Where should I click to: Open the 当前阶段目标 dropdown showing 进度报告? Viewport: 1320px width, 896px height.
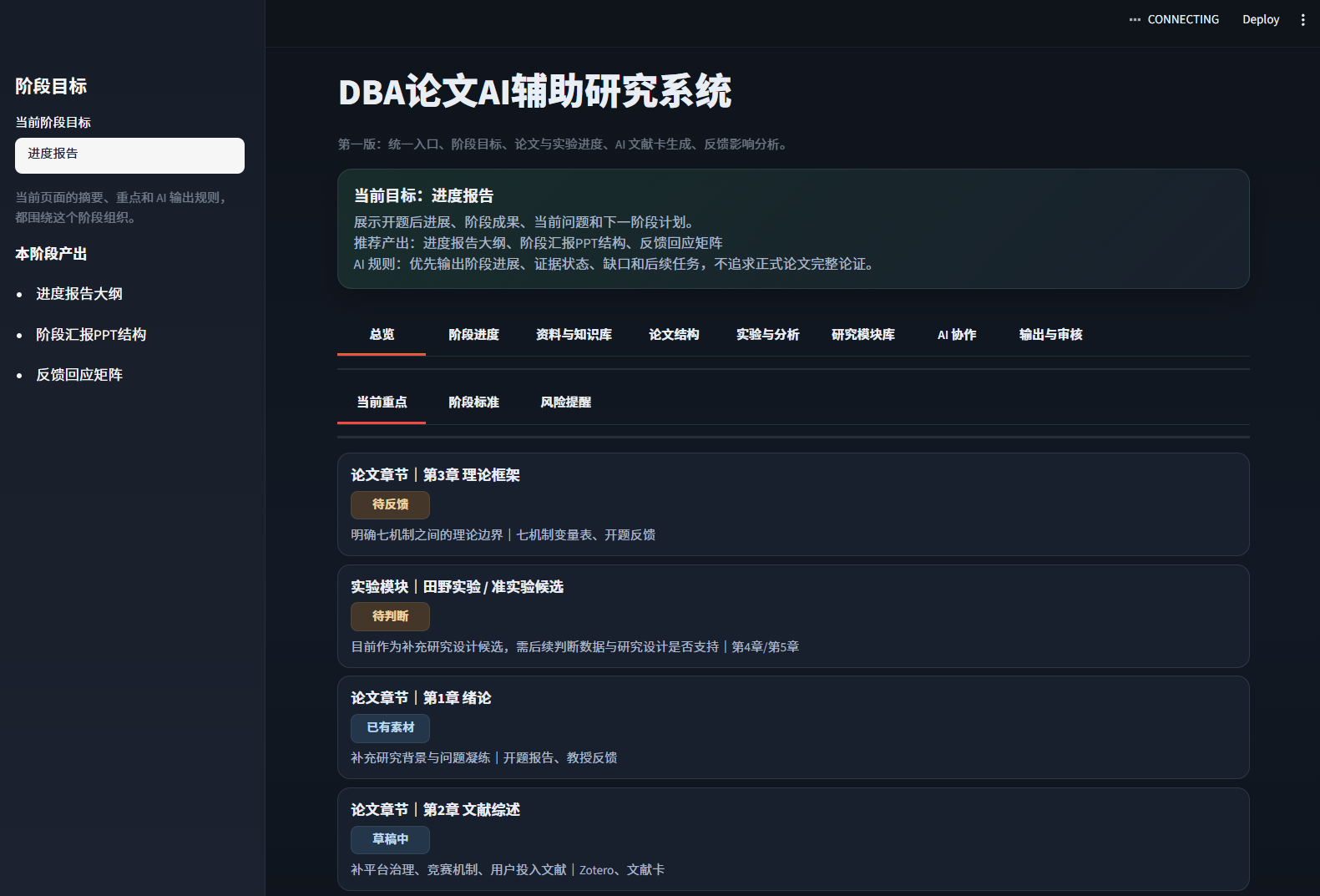[x=129, y=155]
